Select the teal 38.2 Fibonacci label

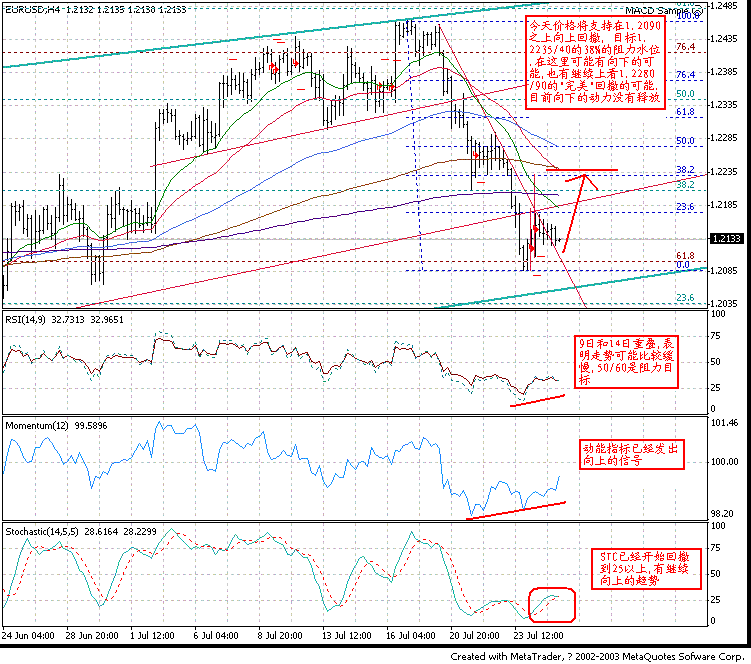685,184
